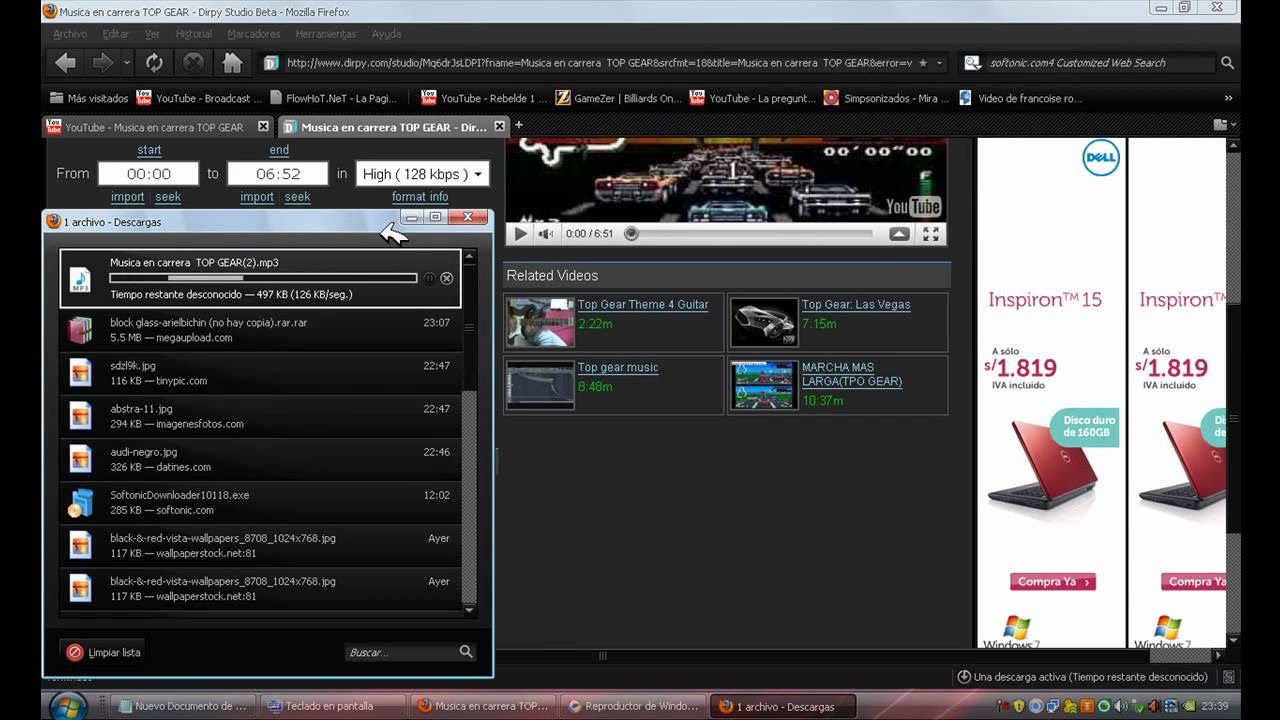The image size is (1280, 720).
Task: Open MARCHA MAS LARGA thumbnail
Action: click(x=765, y=385)
